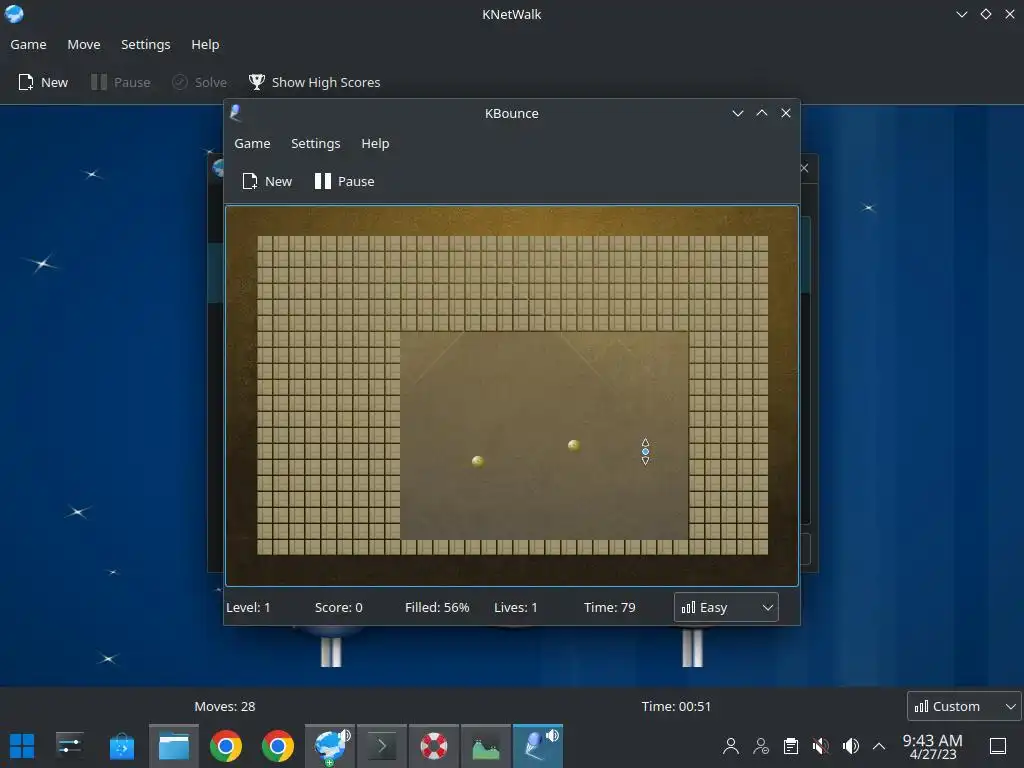Open the system settings taskbar icon
This screenshot has width=1024, height=768.
pyautogui.click(x=69, y=746)
